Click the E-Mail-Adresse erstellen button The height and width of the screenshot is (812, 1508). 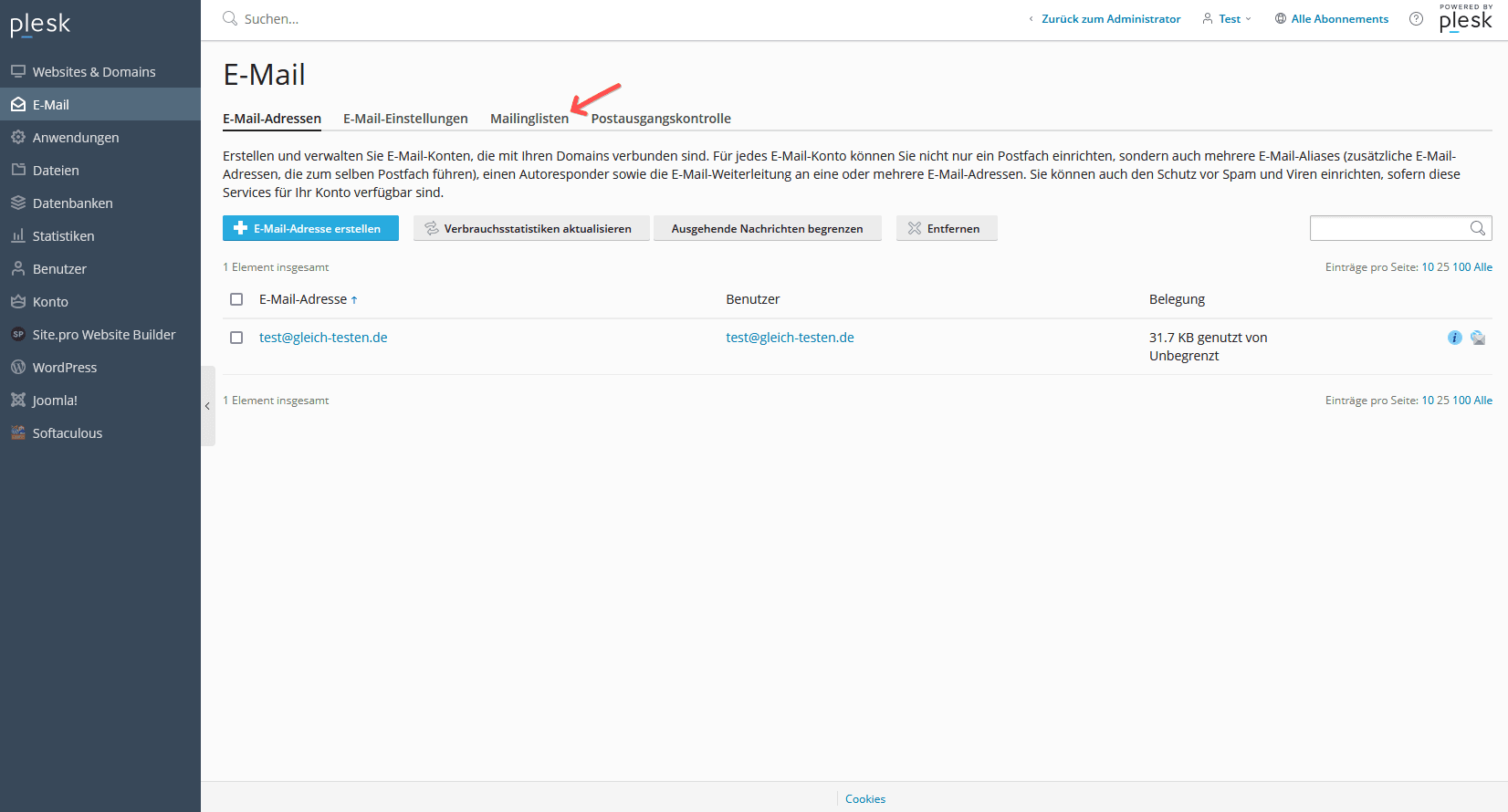coord(310,228)
